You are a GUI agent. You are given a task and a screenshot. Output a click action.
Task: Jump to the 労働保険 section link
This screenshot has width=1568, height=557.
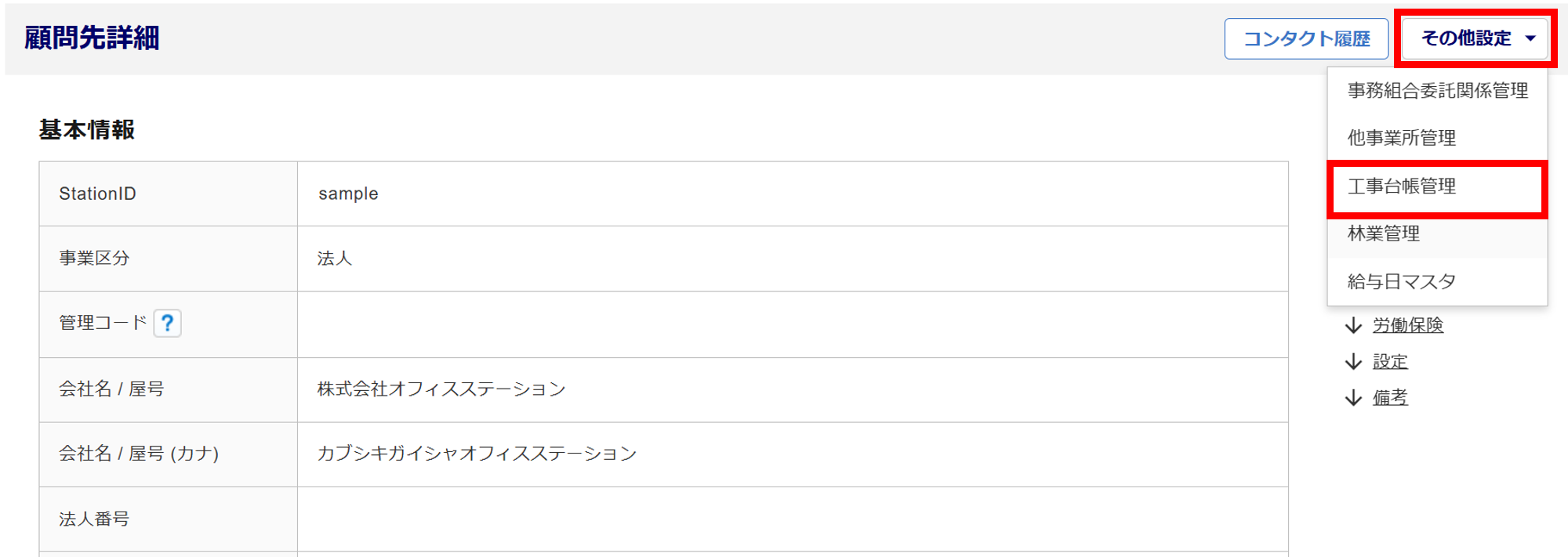click(1407, 325)
